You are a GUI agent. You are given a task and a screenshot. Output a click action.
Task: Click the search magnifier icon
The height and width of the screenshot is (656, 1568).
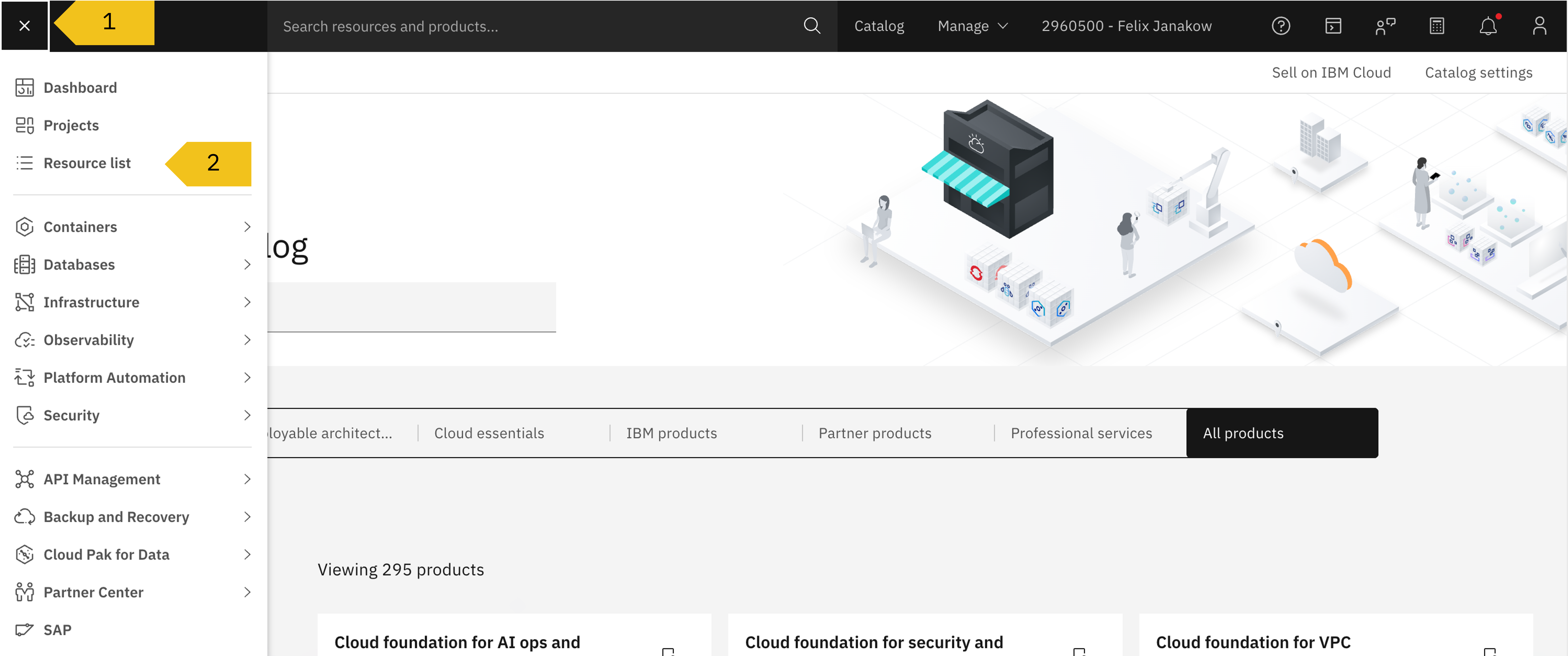(x=811, y=26)
